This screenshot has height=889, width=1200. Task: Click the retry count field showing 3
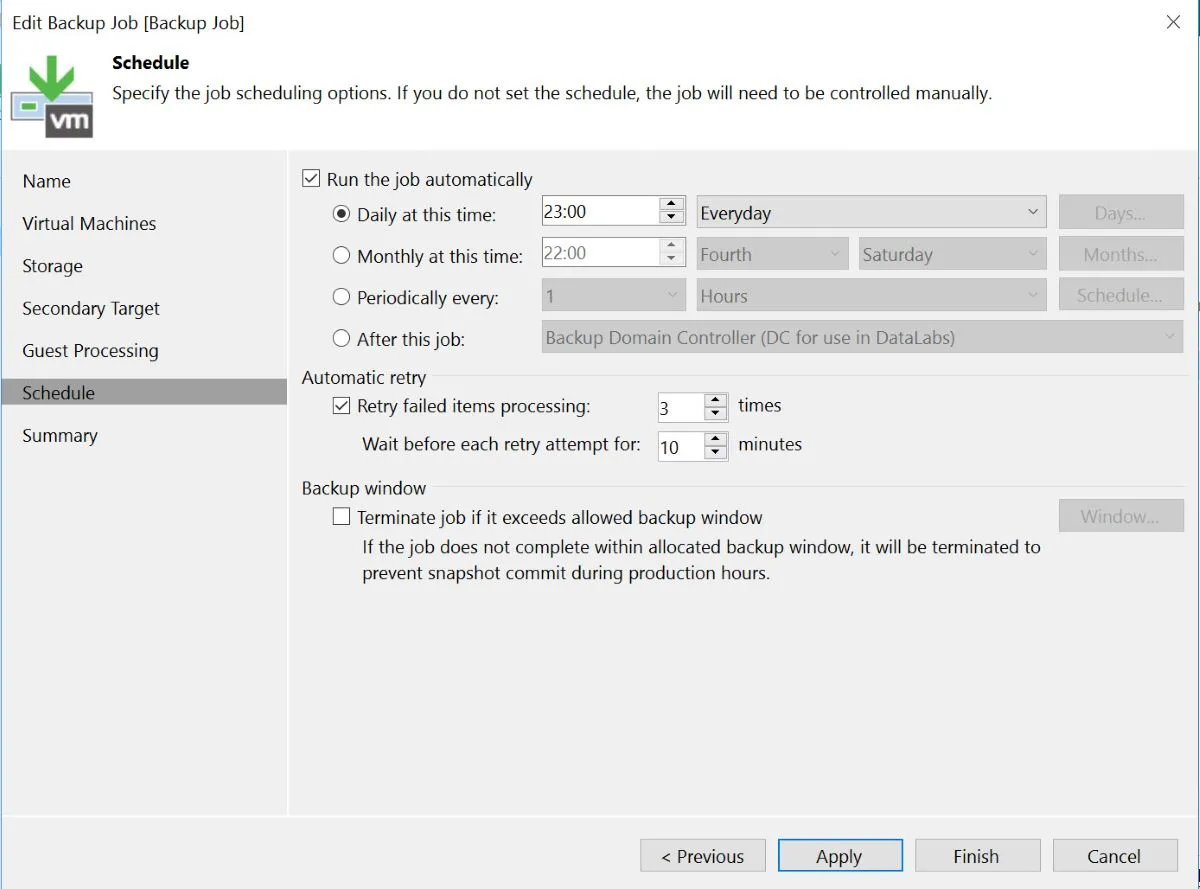pyautogui.click(x=681, y=407)
